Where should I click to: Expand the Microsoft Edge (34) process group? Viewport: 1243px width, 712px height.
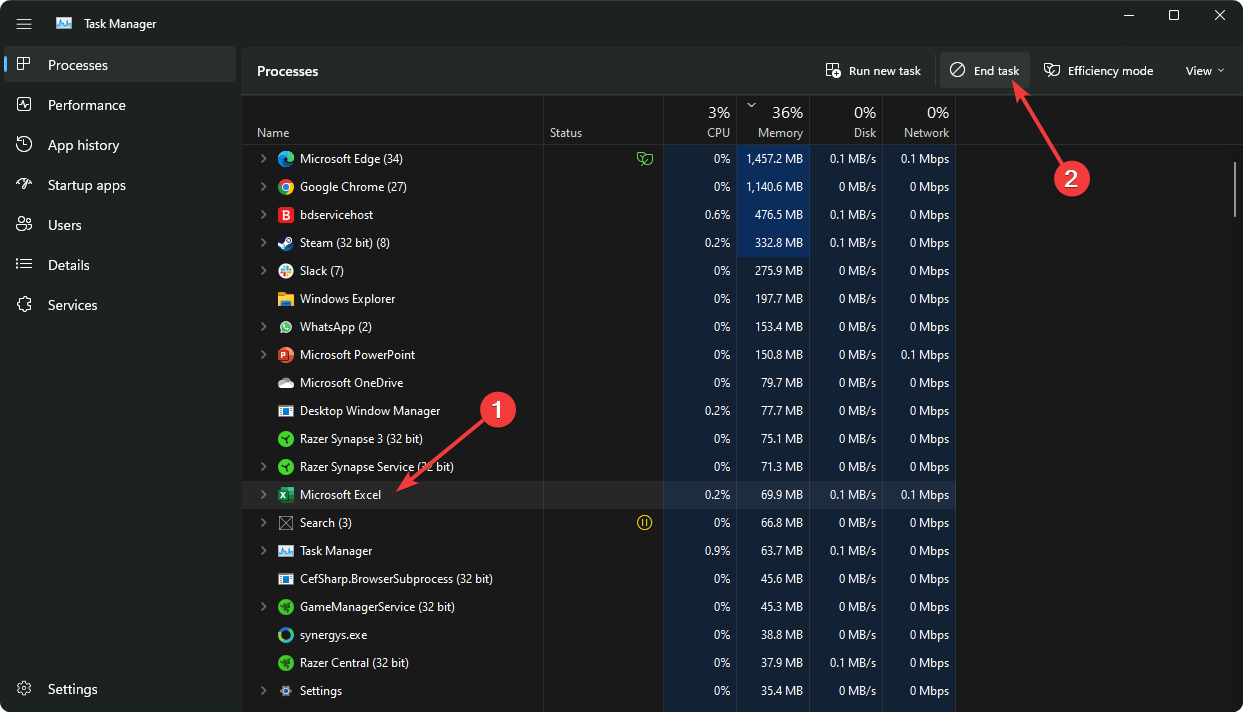tap(264, 159)
